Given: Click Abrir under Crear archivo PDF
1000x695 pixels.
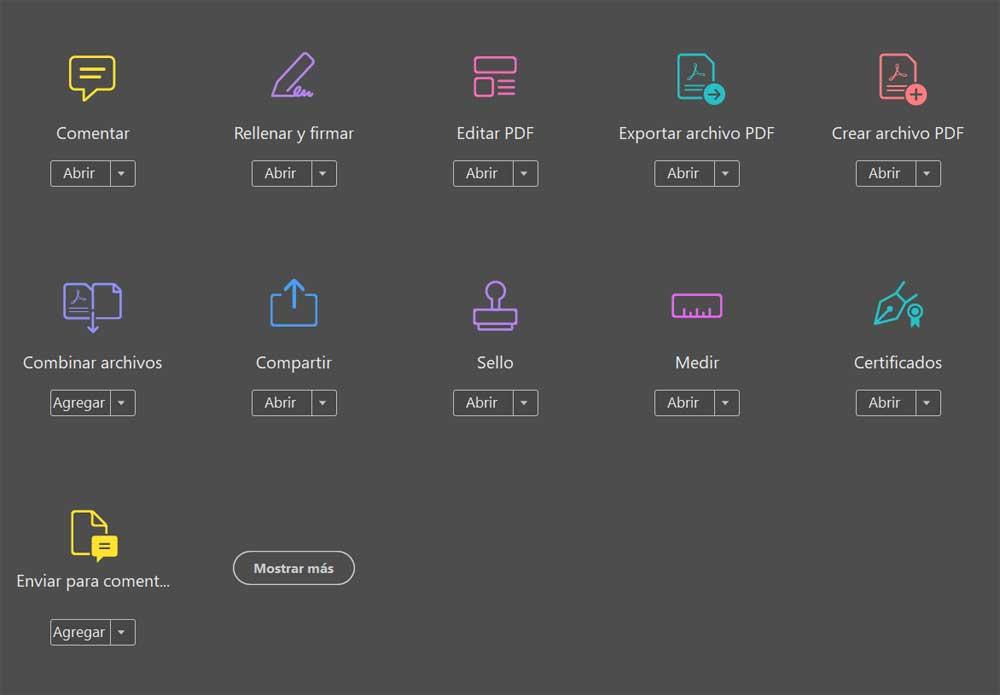Looking at the screenshot, I should [x=885, y=173].
